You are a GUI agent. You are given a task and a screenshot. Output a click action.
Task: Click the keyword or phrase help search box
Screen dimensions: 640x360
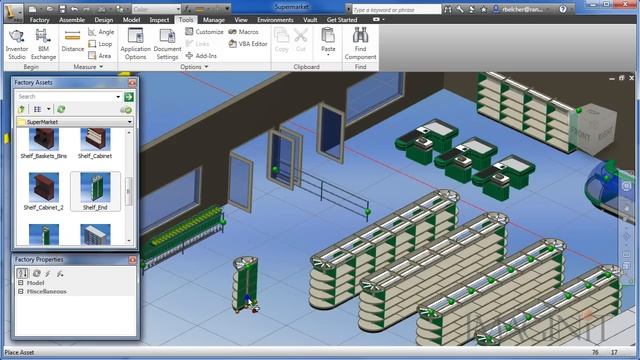[x=396, y=9]
